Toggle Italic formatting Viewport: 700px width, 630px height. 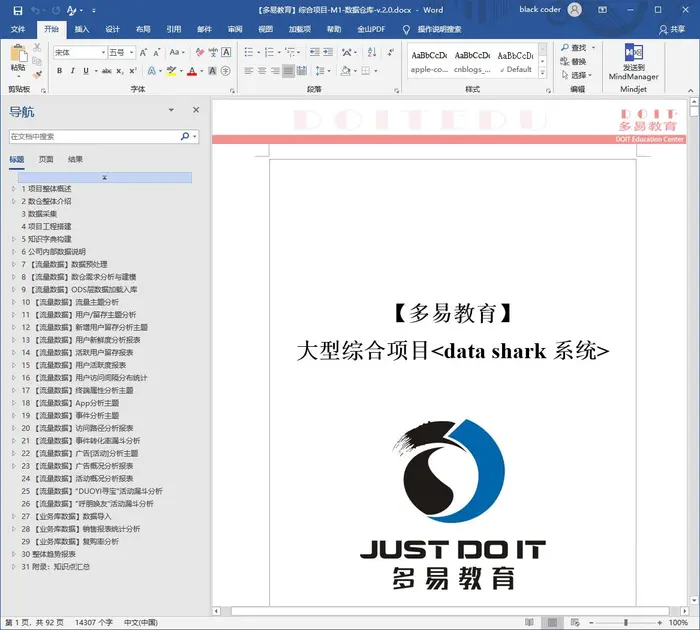click(72, 71)
